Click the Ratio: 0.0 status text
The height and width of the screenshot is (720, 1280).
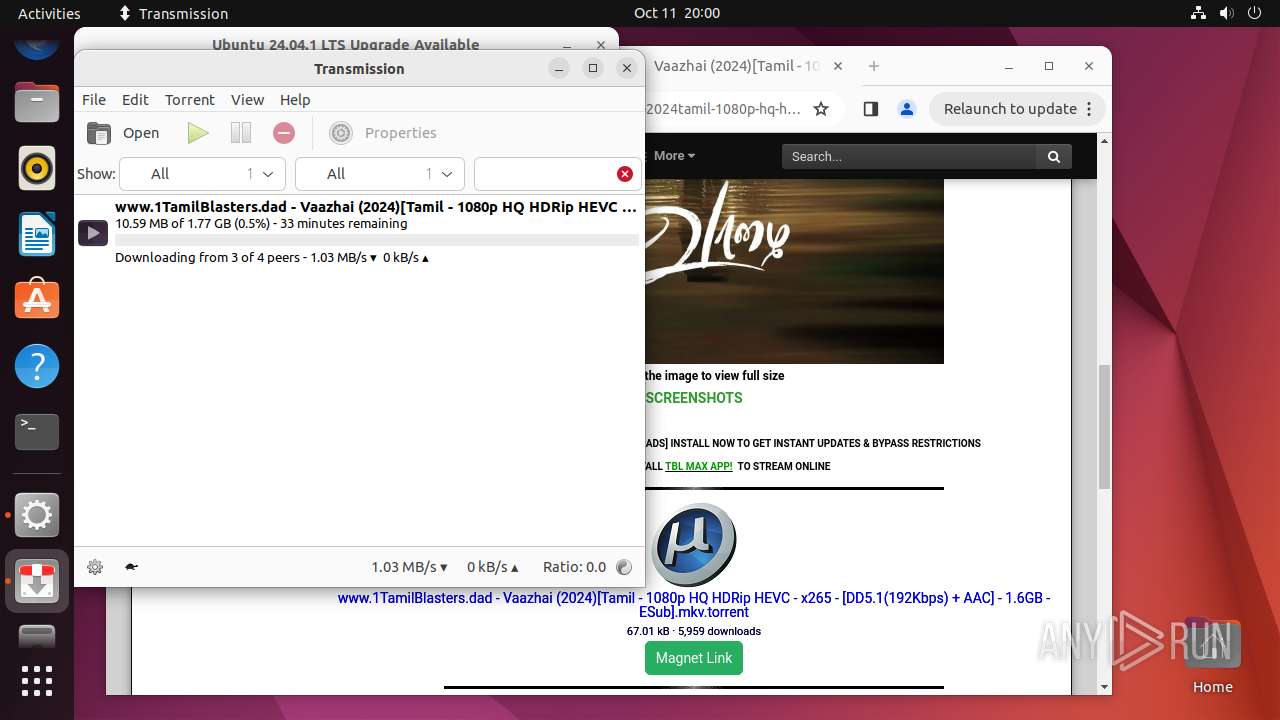(x=574, y=567)
